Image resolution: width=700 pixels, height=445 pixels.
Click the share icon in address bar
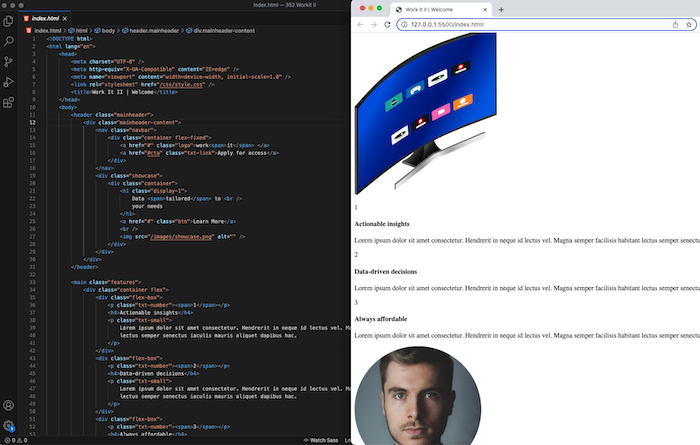point(675,25)
